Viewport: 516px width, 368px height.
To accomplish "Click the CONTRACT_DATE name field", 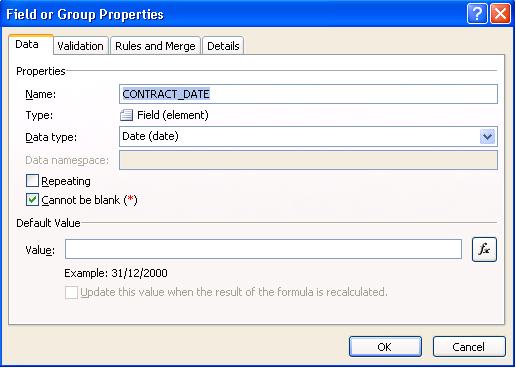I will pos(308,94).
